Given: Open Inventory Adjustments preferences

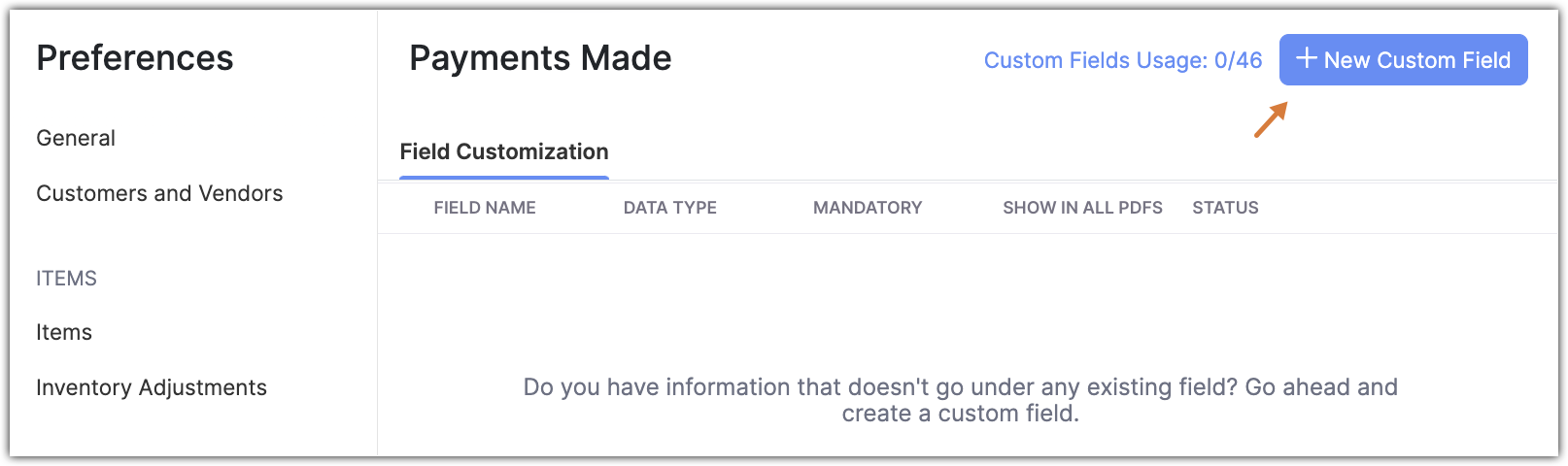Looking at the screenshot, I should point(152,387).
